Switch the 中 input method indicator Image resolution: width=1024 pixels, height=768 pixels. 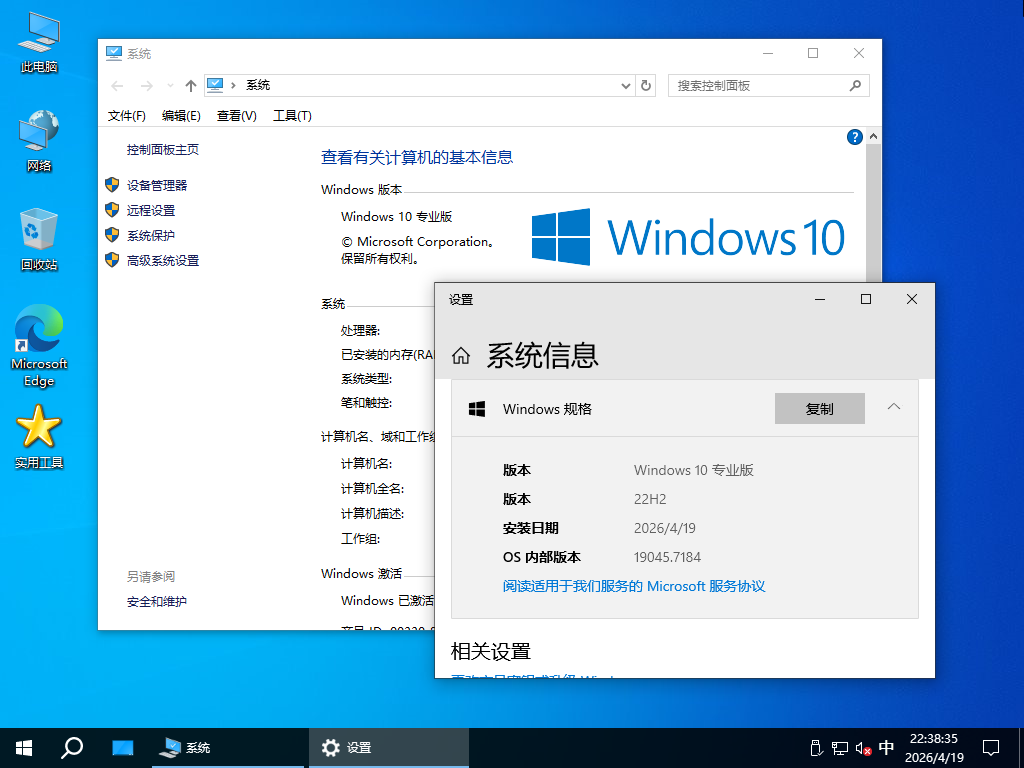886,748
